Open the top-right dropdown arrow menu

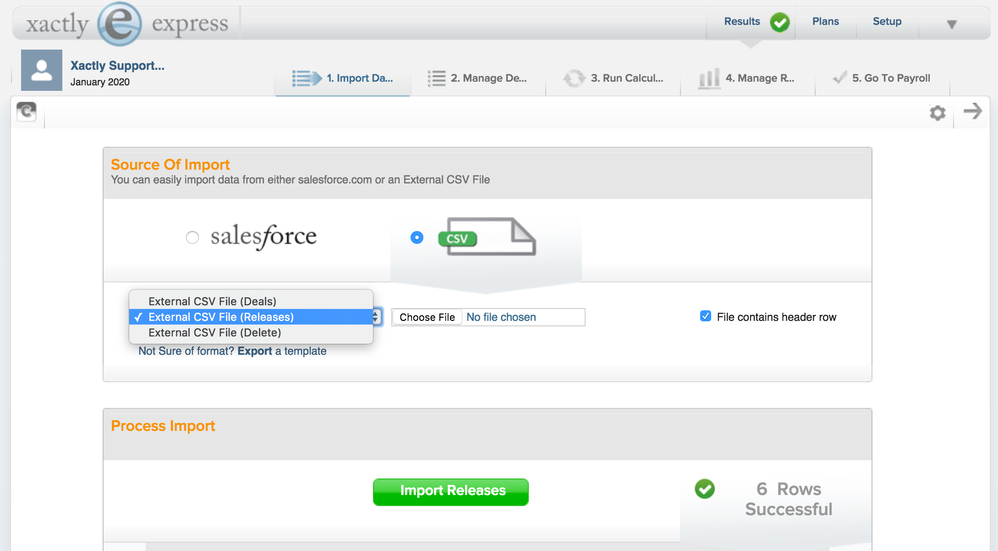click(952, 25)
